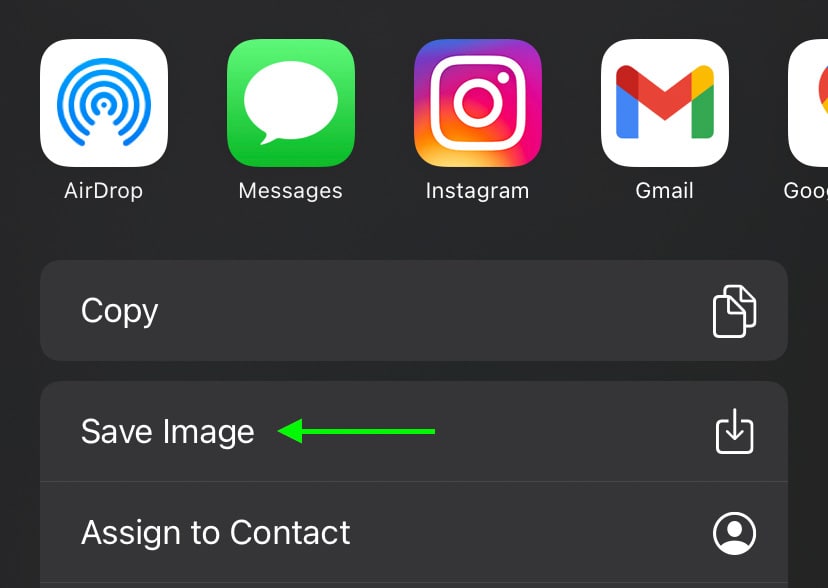Select Assign to Contact option text
The width and height of the screenshot is (828, 588).
(215, 532)
